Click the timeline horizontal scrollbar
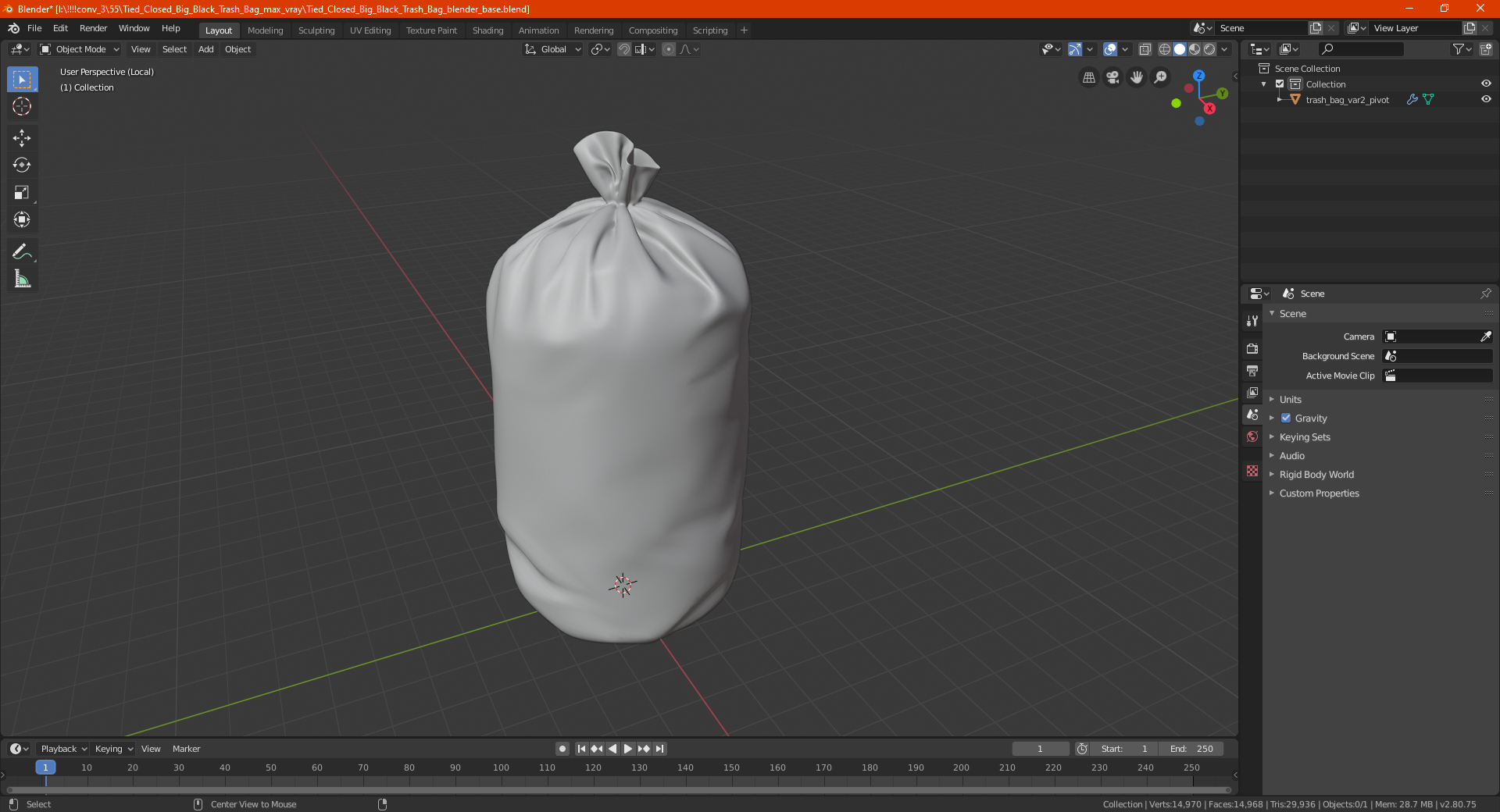The image size is (1500, 812). [619, 790]
